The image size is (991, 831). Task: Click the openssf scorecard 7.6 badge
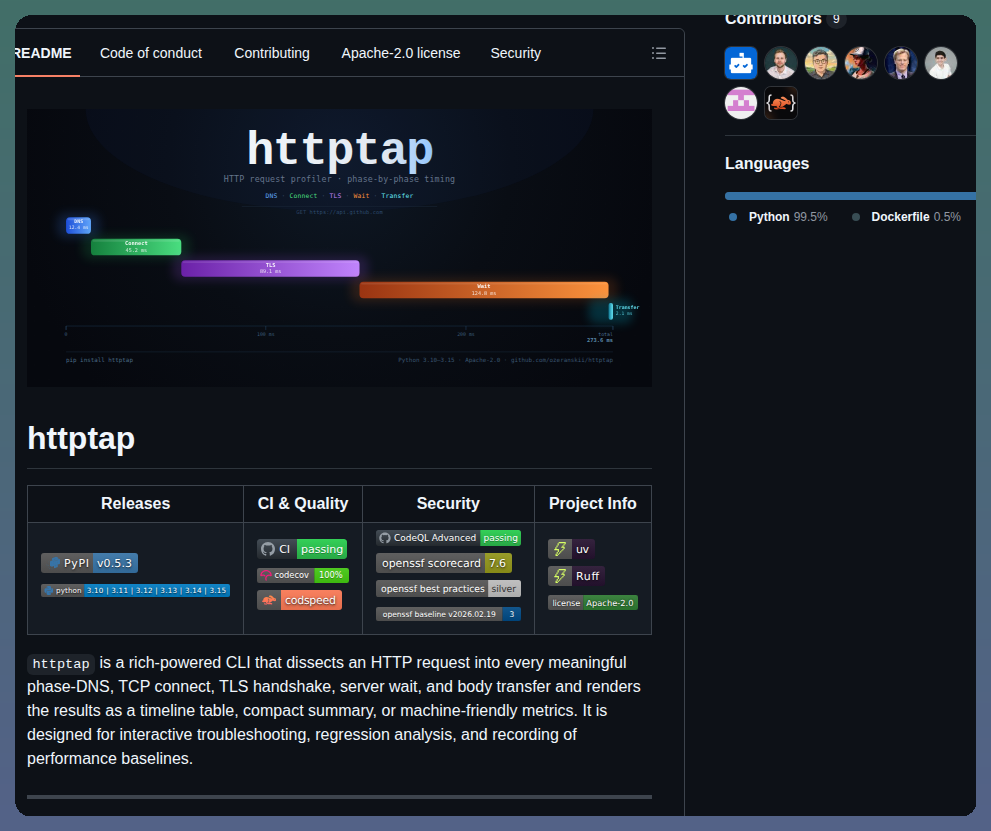click(444, 563)
